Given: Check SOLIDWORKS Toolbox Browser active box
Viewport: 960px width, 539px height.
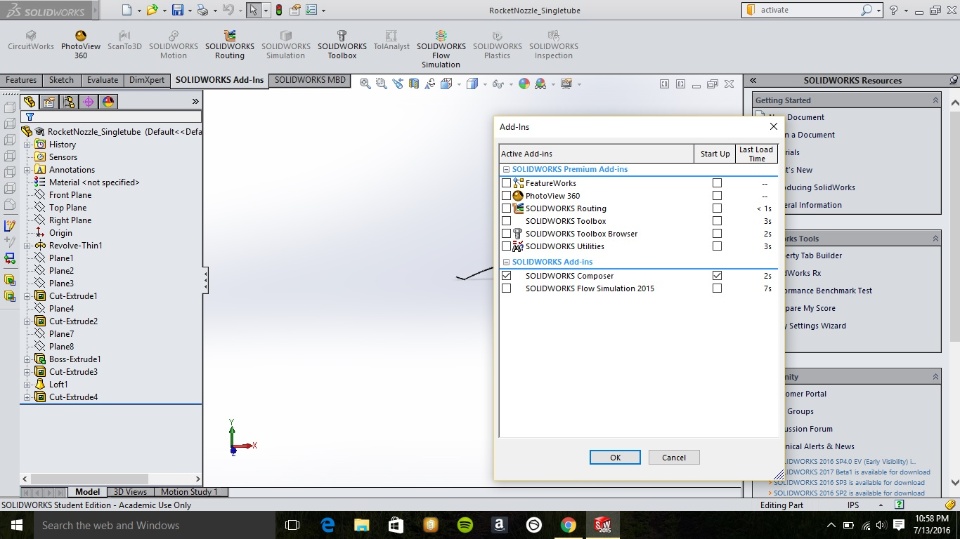Looking at the screenshot, I should (506, 233).
